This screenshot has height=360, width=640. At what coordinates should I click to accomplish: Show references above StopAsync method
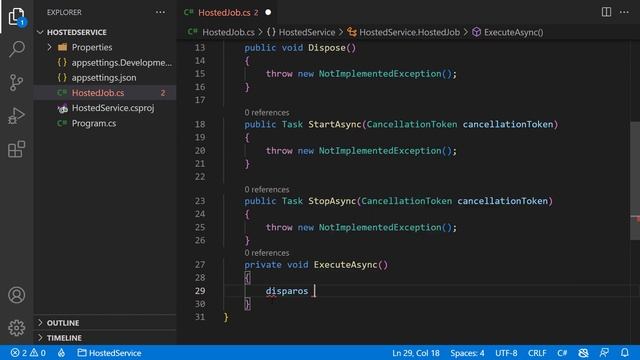click(x=267, y=189)
